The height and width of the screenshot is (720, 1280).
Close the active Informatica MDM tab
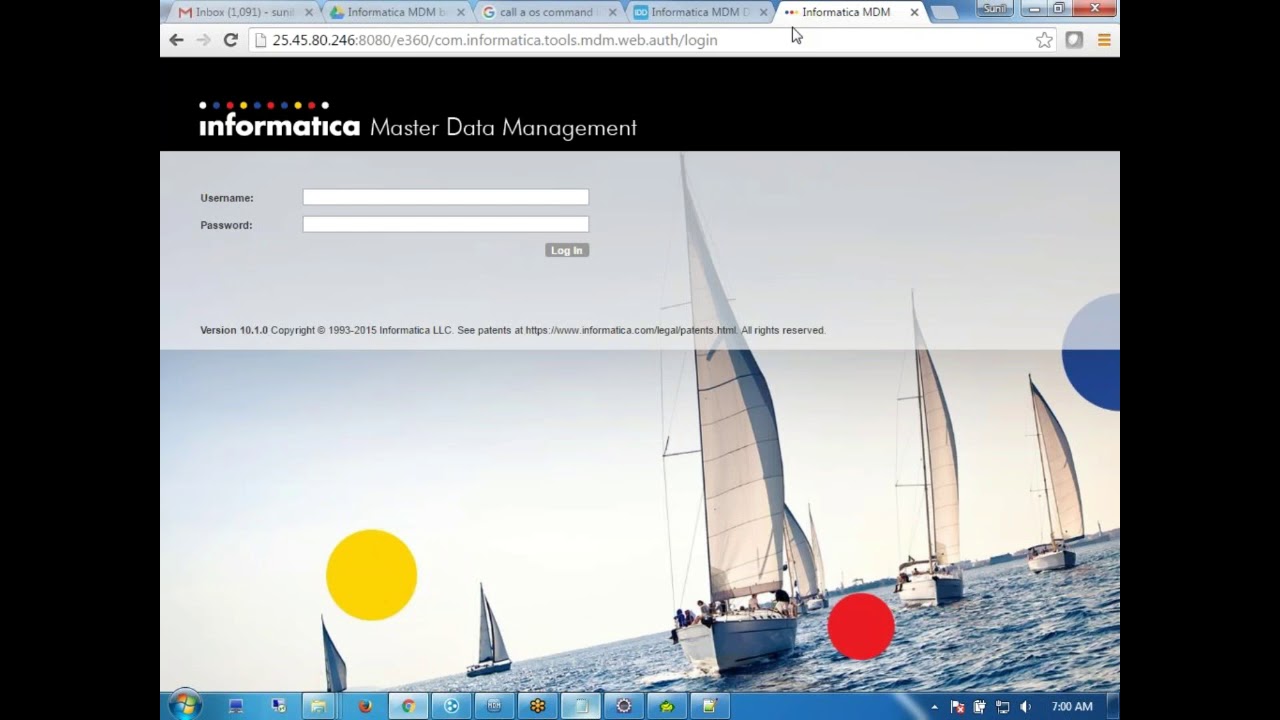914,12
